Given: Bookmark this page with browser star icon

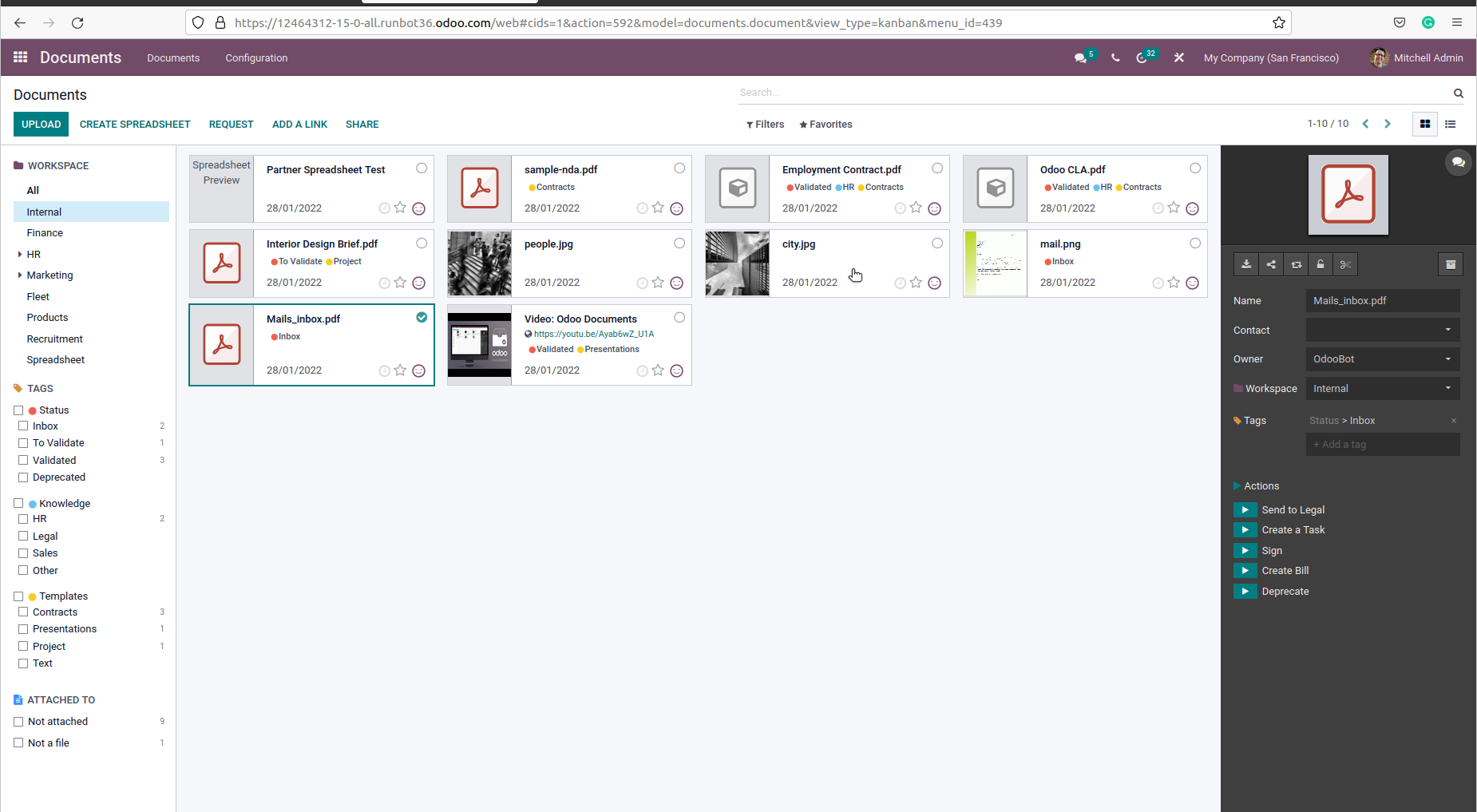Looking at the screenshot, I should click(x=1278, y=22).
